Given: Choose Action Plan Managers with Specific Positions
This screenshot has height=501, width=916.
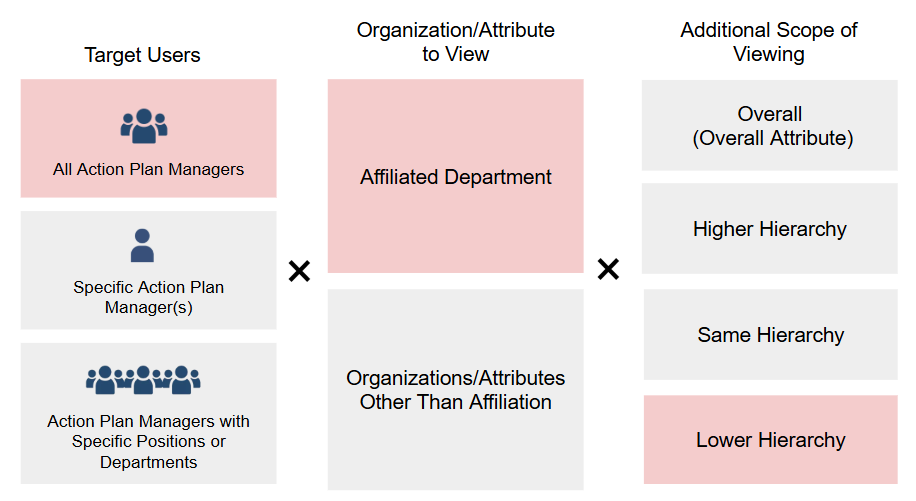Looking at the screenshot, I should point(148,414).
